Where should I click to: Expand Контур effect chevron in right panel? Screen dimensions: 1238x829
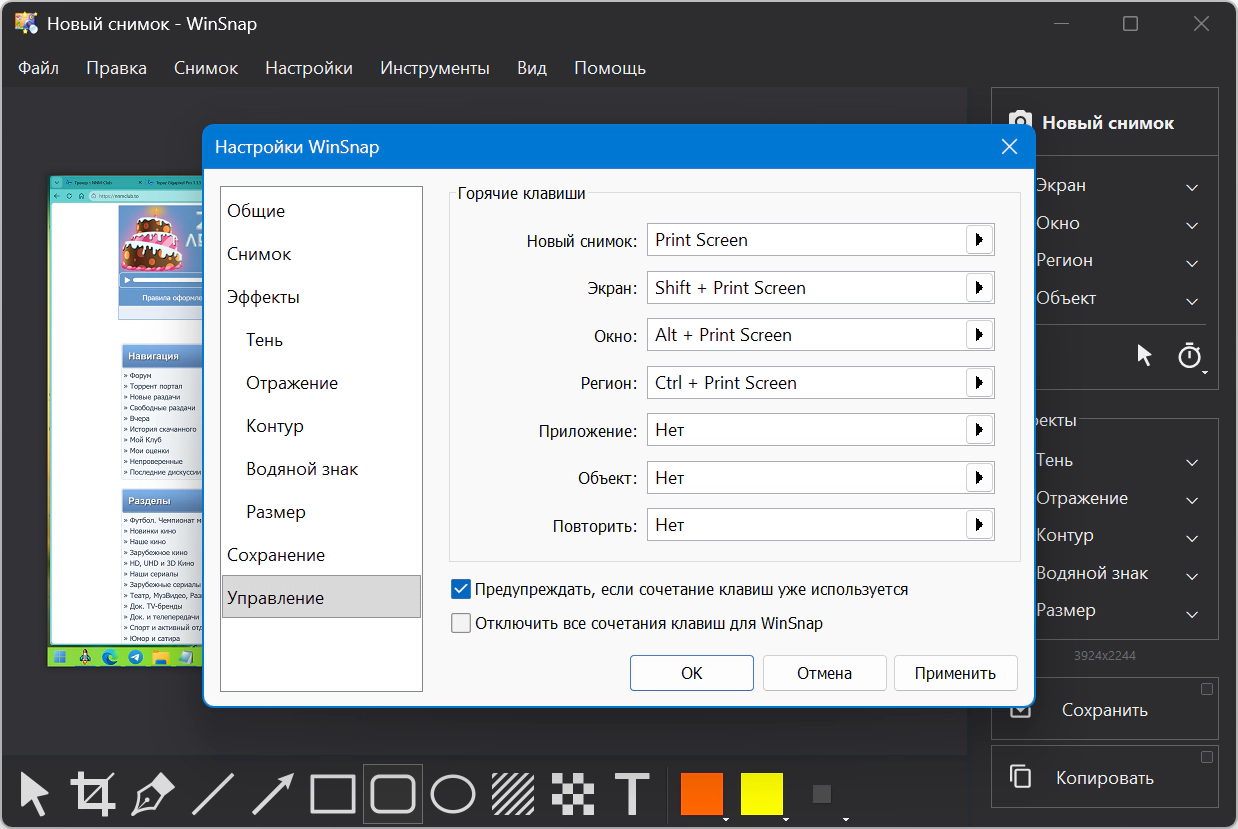1192,538
